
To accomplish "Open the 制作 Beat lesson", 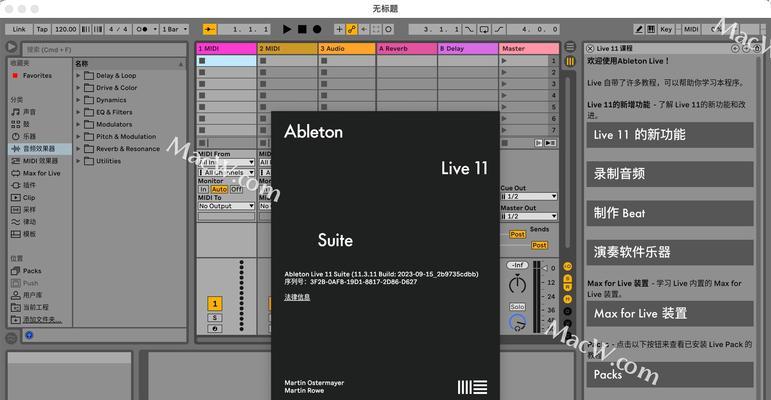I will click(x=670, y=213).
